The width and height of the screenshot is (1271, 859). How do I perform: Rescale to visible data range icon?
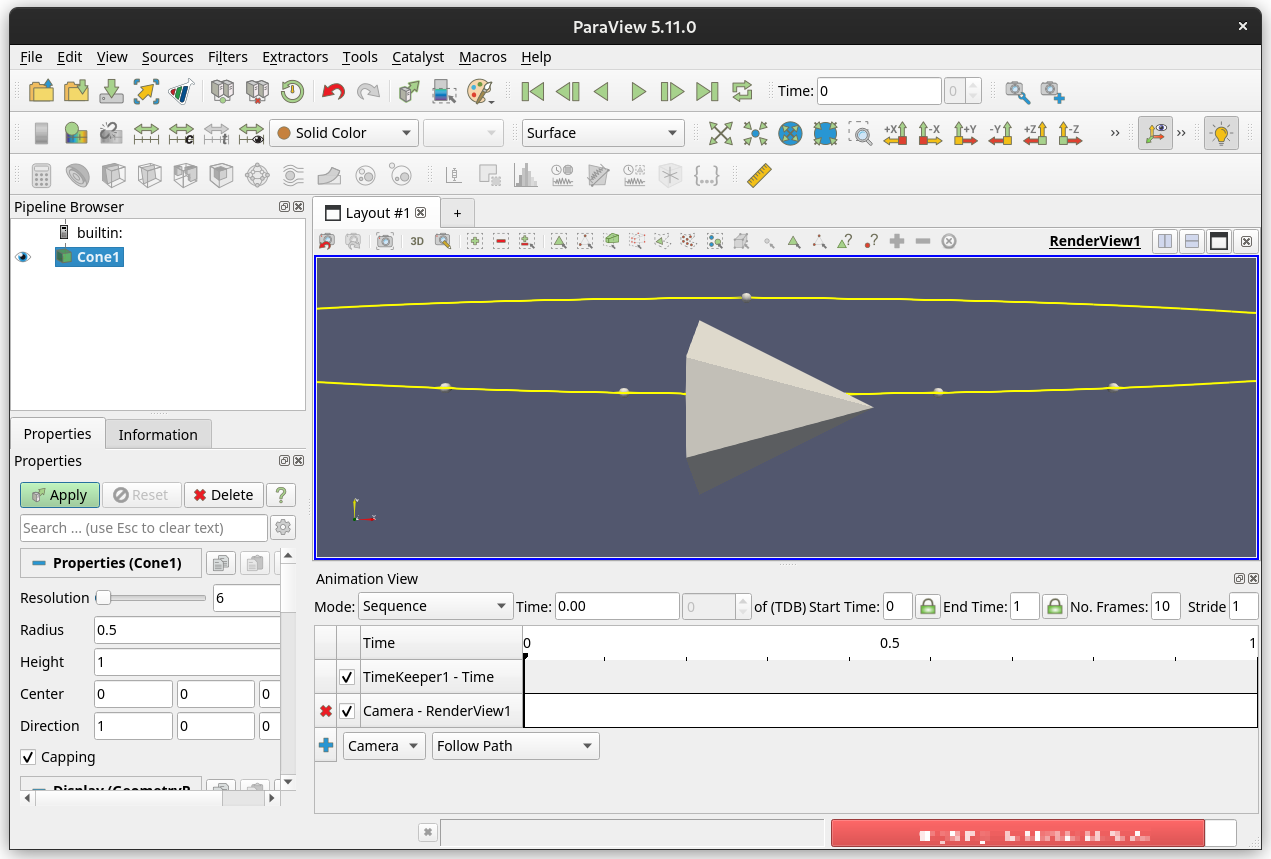pos(251,133)
